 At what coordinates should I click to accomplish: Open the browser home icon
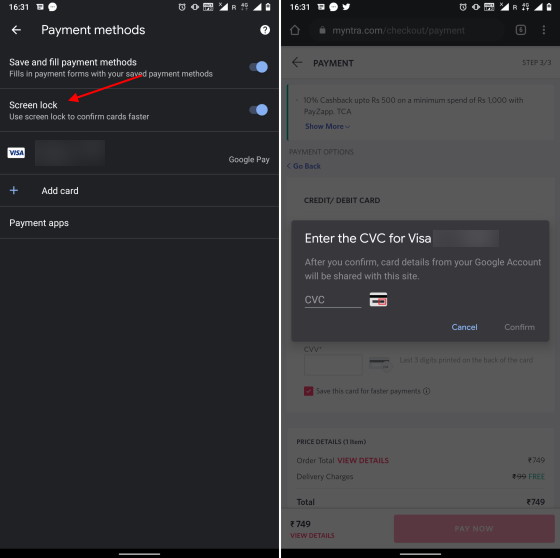[x=295, y=30]
